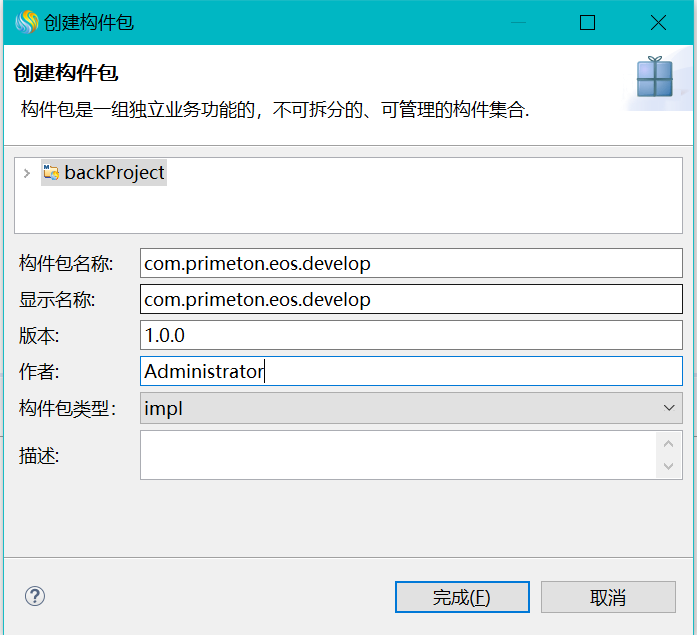The height and width of the screenshot is (635, 697).
Task: Click the backProject project icon in tree
Action: (x=50, y=173)
